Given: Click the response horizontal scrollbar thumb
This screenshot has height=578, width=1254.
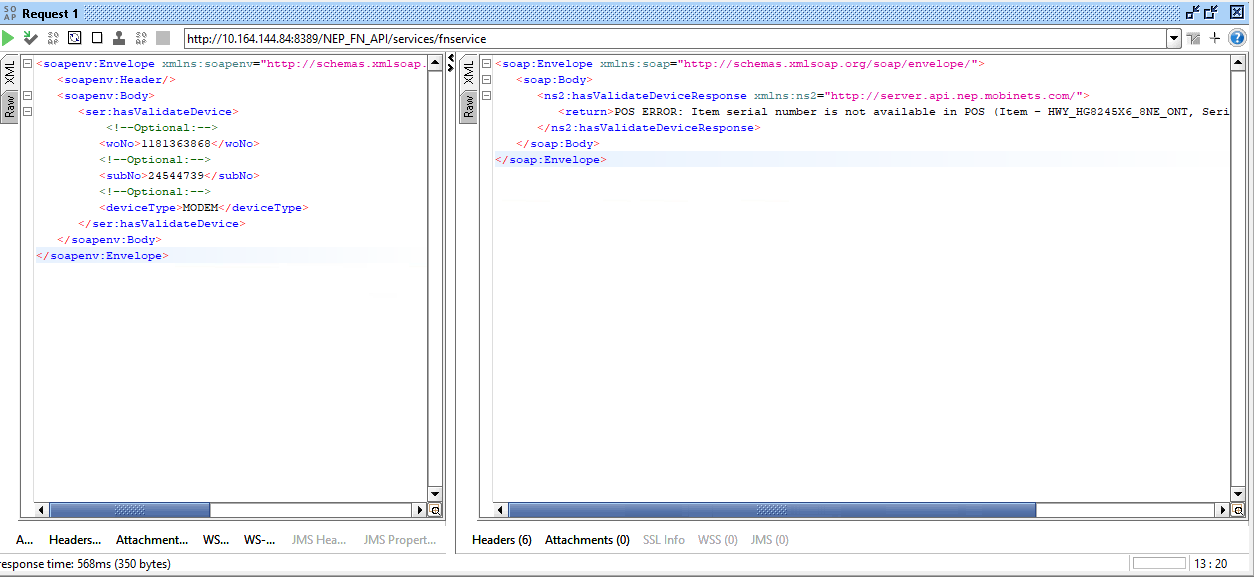Looking at the screenshot, I should (x=770, y=510).
